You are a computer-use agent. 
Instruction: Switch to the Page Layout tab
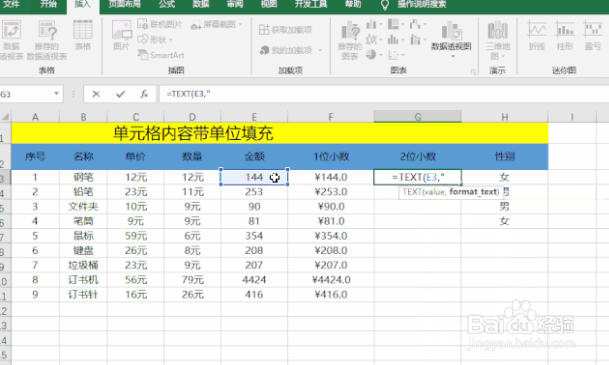tap(125, 4)
